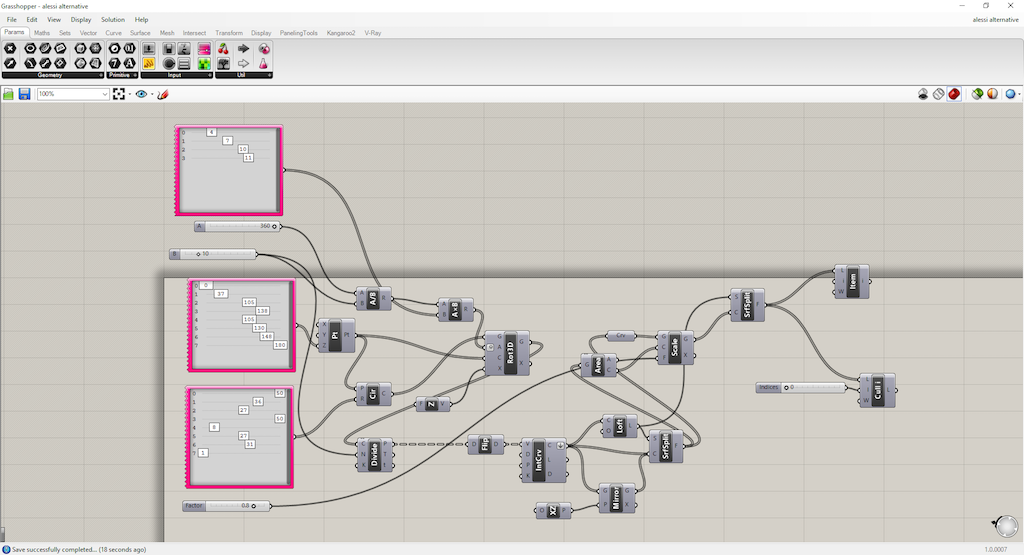Viewport: 1024px width, 555px height.
Task: Click the SrfSplit component near Item
Action: [747, 305]
